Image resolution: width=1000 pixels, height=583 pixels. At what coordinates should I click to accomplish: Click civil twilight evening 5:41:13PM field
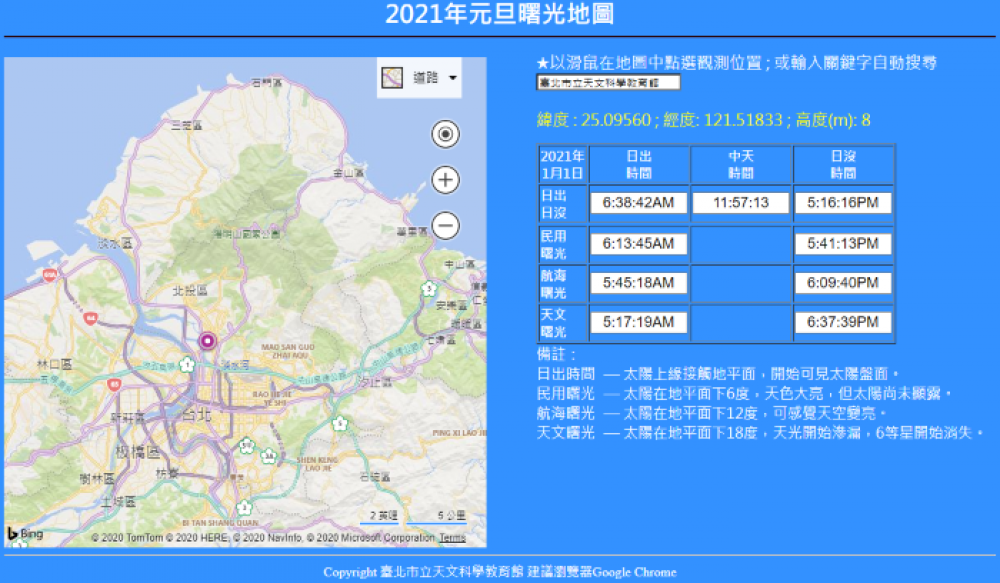(843, 244)
